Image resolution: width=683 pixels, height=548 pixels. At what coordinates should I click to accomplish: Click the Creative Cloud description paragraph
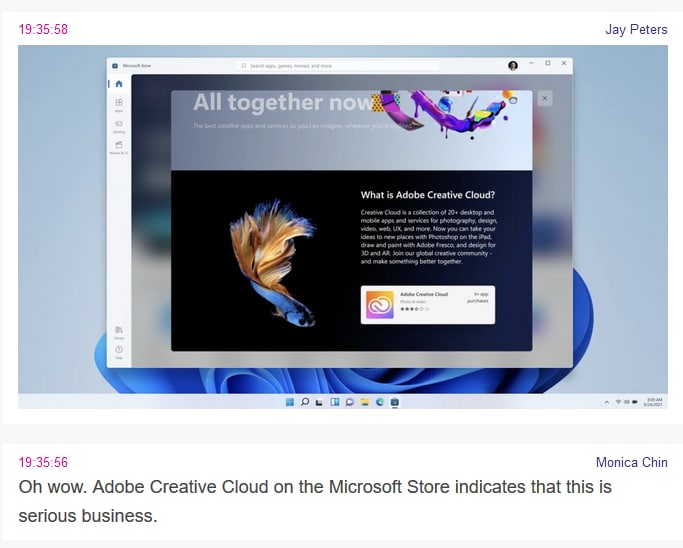(429, 237)
